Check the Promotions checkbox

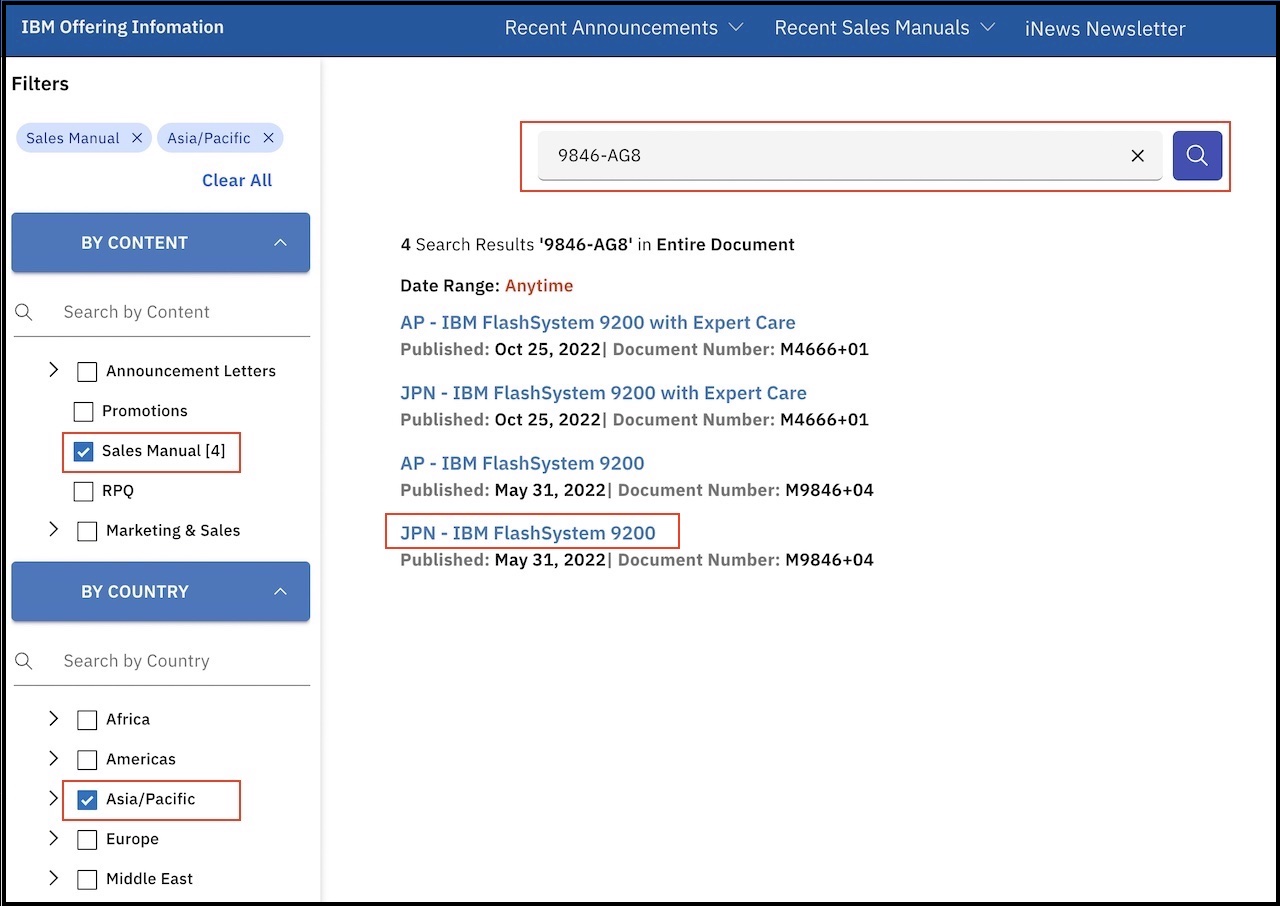pyautogui.click(x=83, y=411)
